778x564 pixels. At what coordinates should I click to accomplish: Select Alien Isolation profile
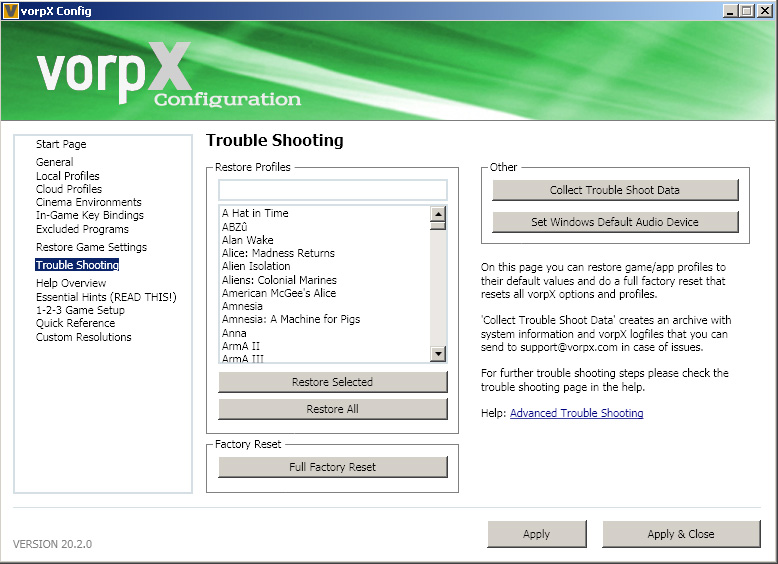pos(256,266)
